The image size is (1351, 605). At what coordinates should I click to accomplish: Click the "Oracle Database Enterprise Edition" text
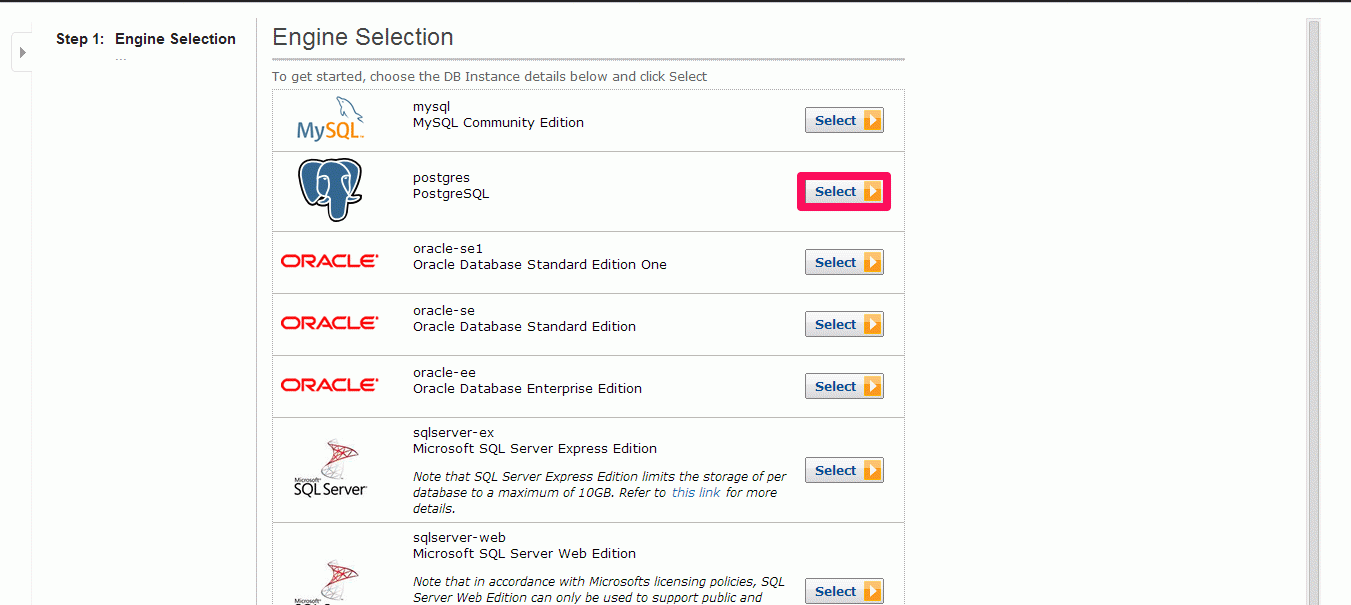[527, 389]
